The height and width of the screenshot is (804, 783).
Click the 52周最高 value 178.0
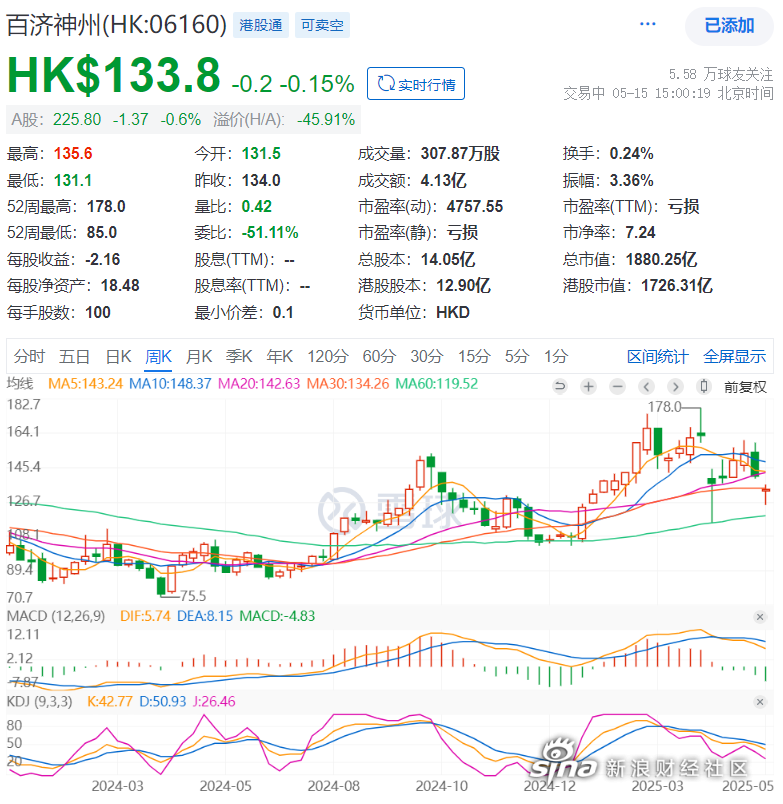tap(106, 207)
